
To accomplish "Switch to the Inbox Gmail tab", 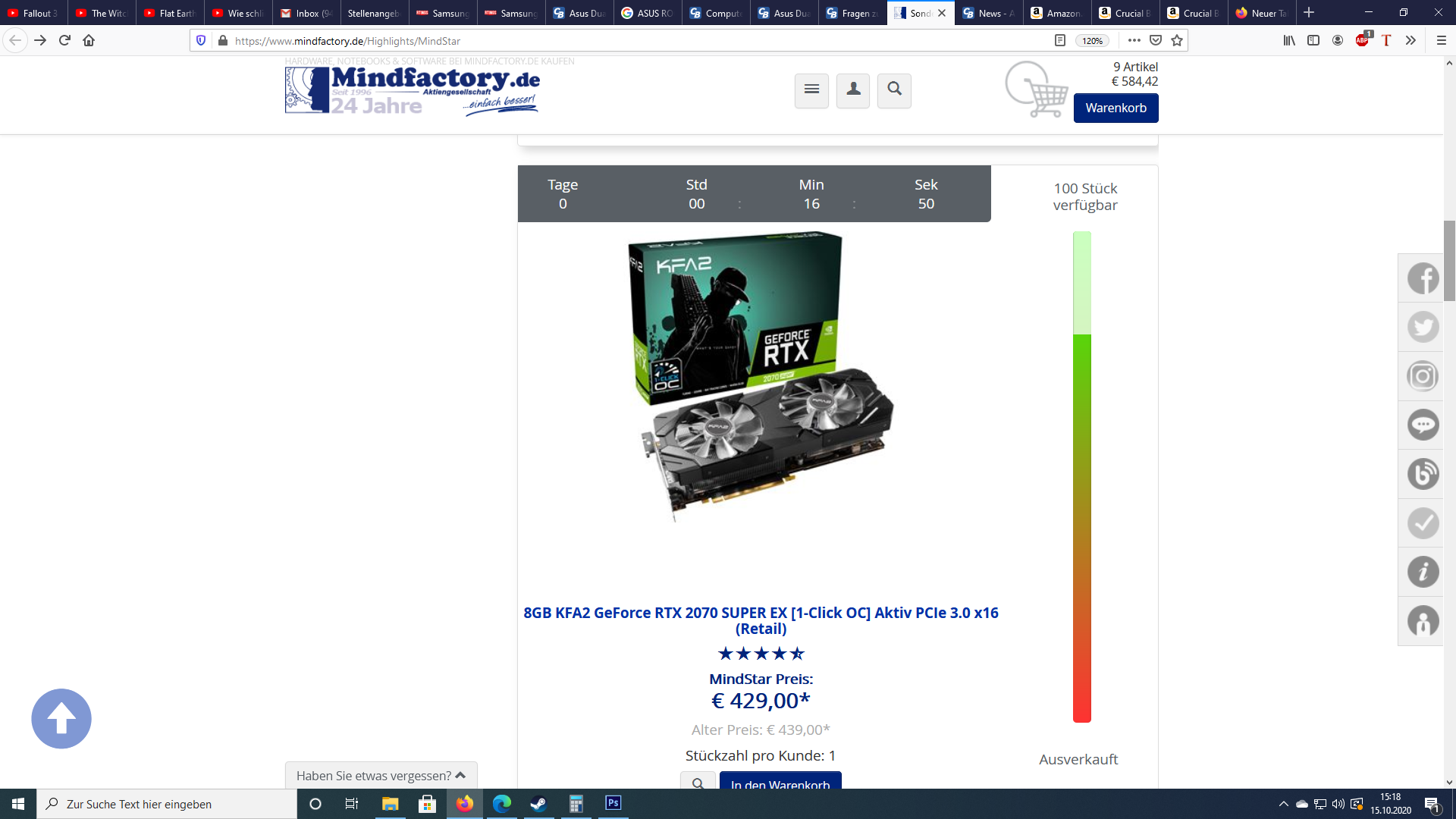I will 306,13.
